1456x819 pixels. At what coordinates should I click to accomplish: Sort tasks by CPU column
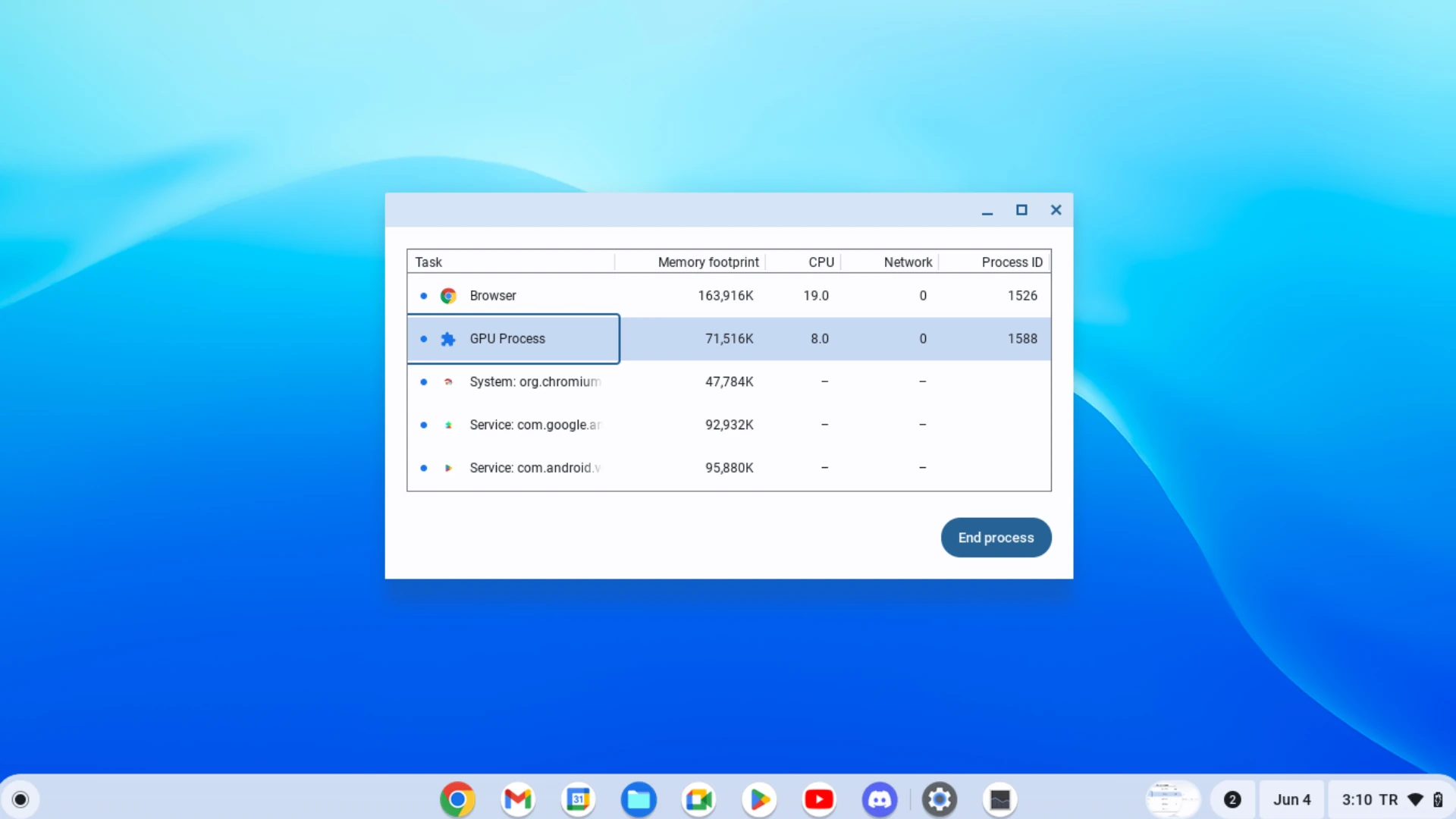pos(820,261)
